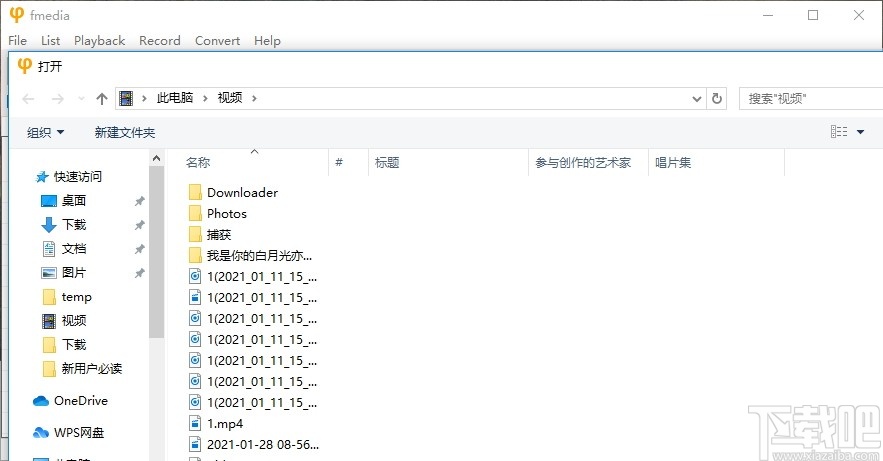This screenshot has height=461, width=883.
Task: Expand chevron after 视频 in path
Action: 254,99
